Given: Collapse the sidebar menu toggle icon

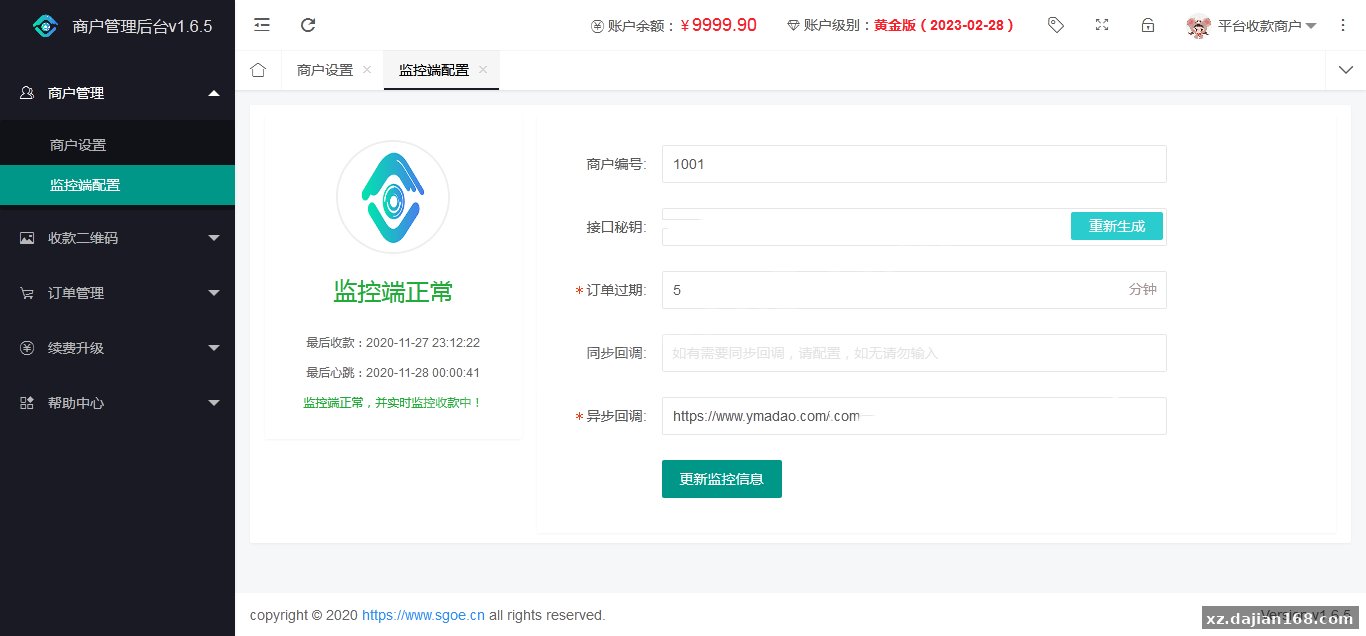Looking at the screenshot, I should (262, 25).
